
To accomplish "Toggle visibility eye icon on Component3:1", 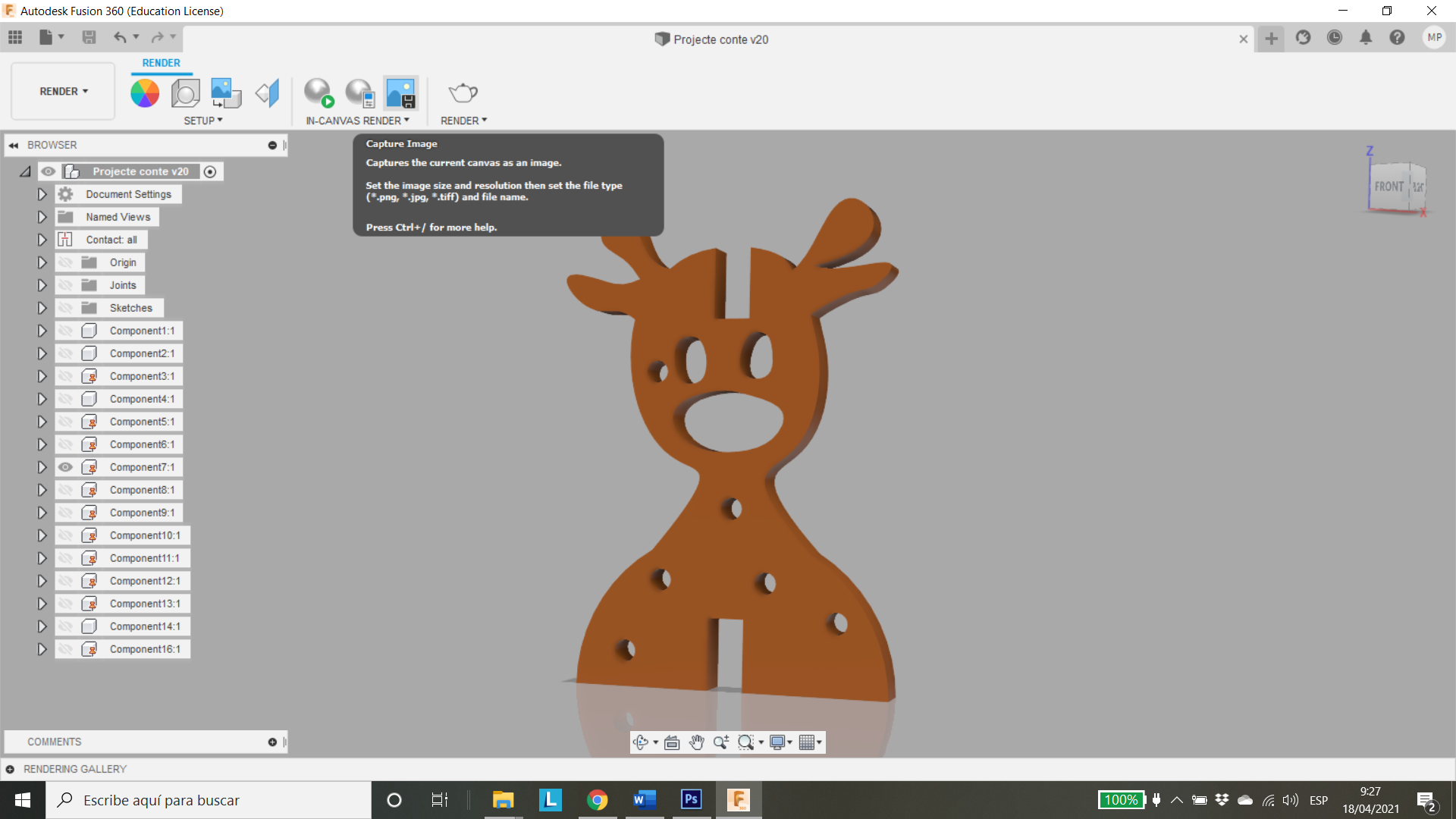I will (65, 376).
